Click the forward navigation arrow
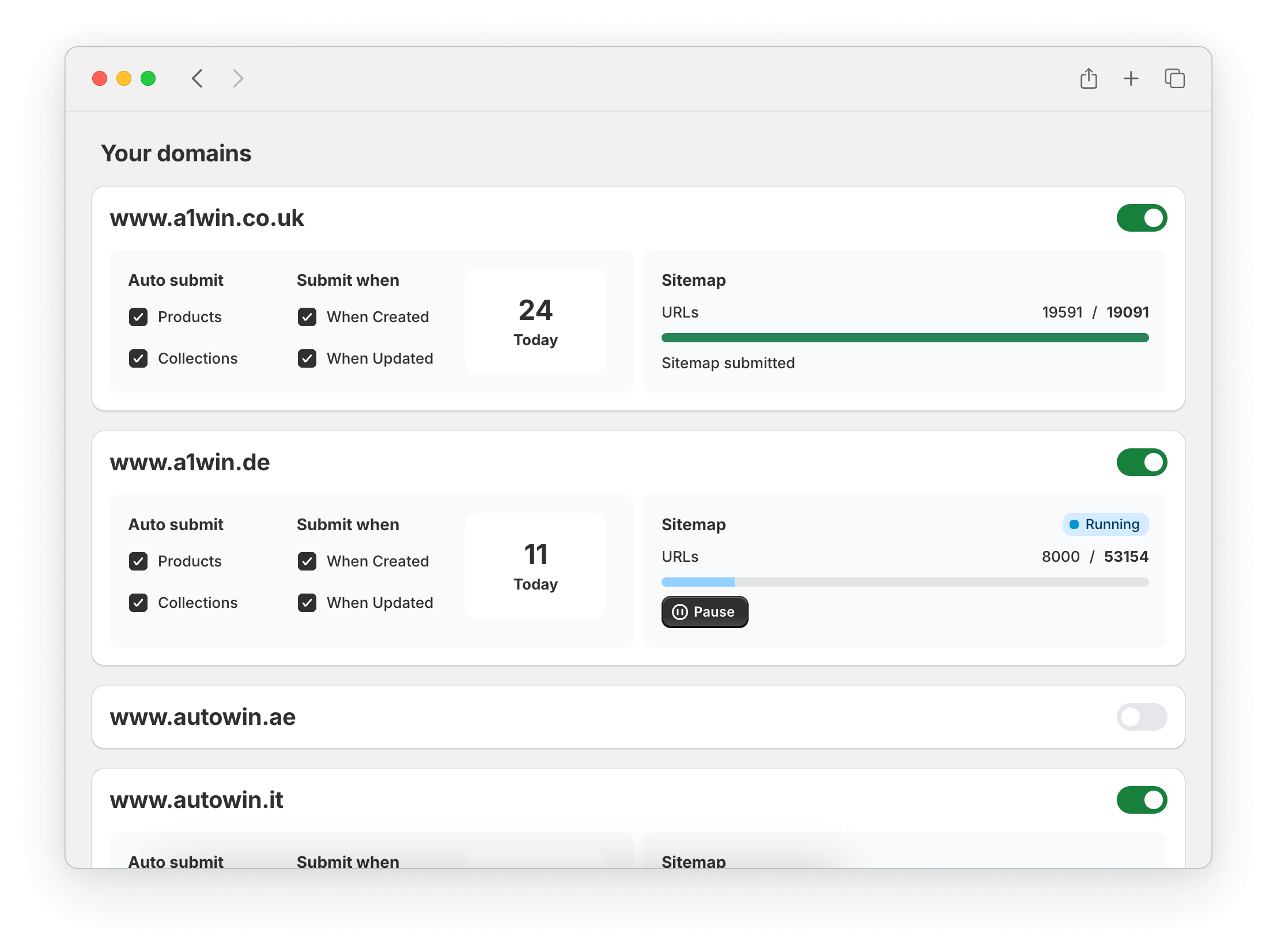 pos(237,78)
